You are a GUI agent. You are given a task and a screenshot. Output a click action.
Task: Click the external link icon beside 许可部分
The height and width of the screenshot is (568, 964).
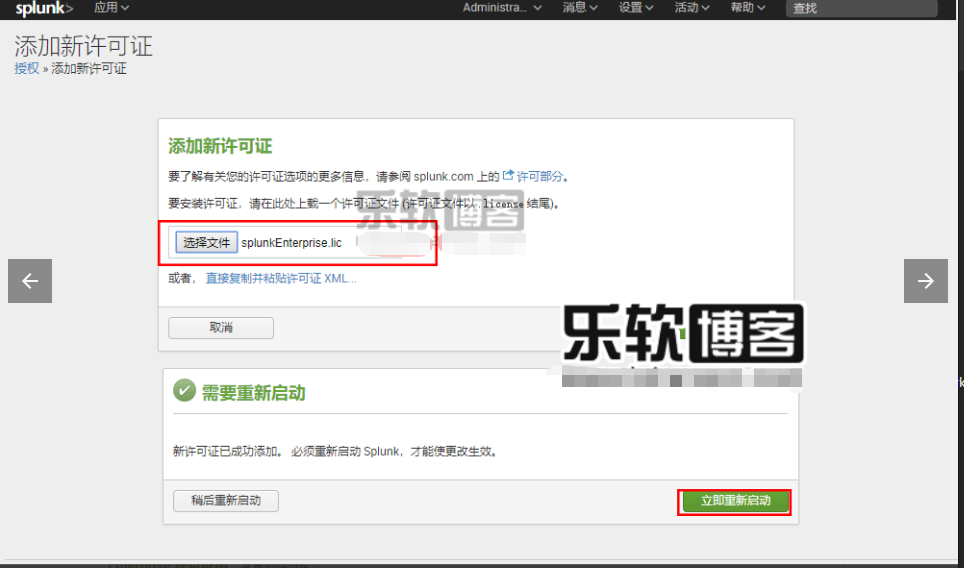point(508,175)
